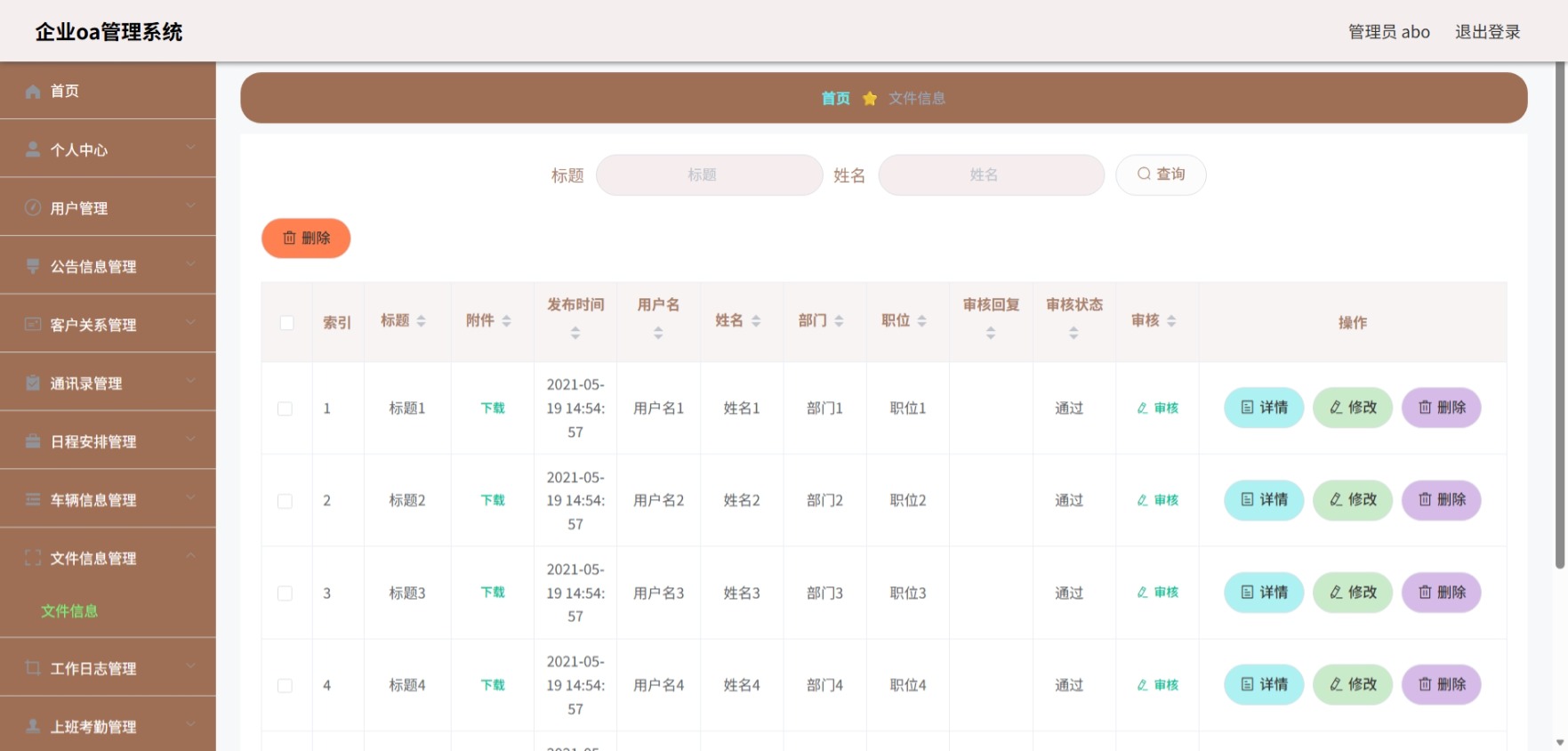Image resolution: width=1568 pixels, height=751 pixels.
Task: Sort by 职位 column arrows
Action: tap(922, 321)
